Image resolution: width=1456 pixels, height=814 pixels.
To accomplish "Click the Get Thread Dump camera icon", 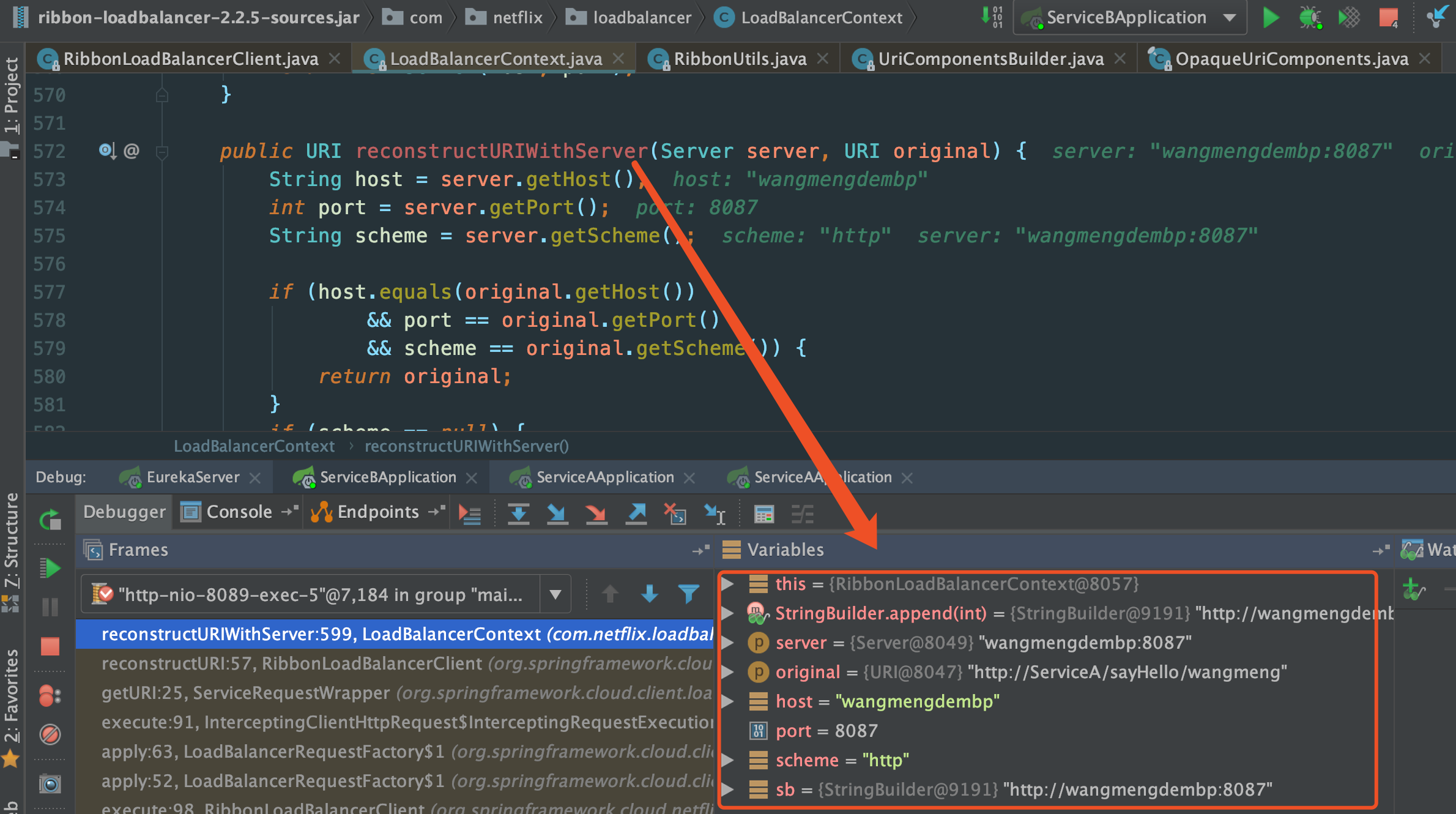I will click(50, 783).
